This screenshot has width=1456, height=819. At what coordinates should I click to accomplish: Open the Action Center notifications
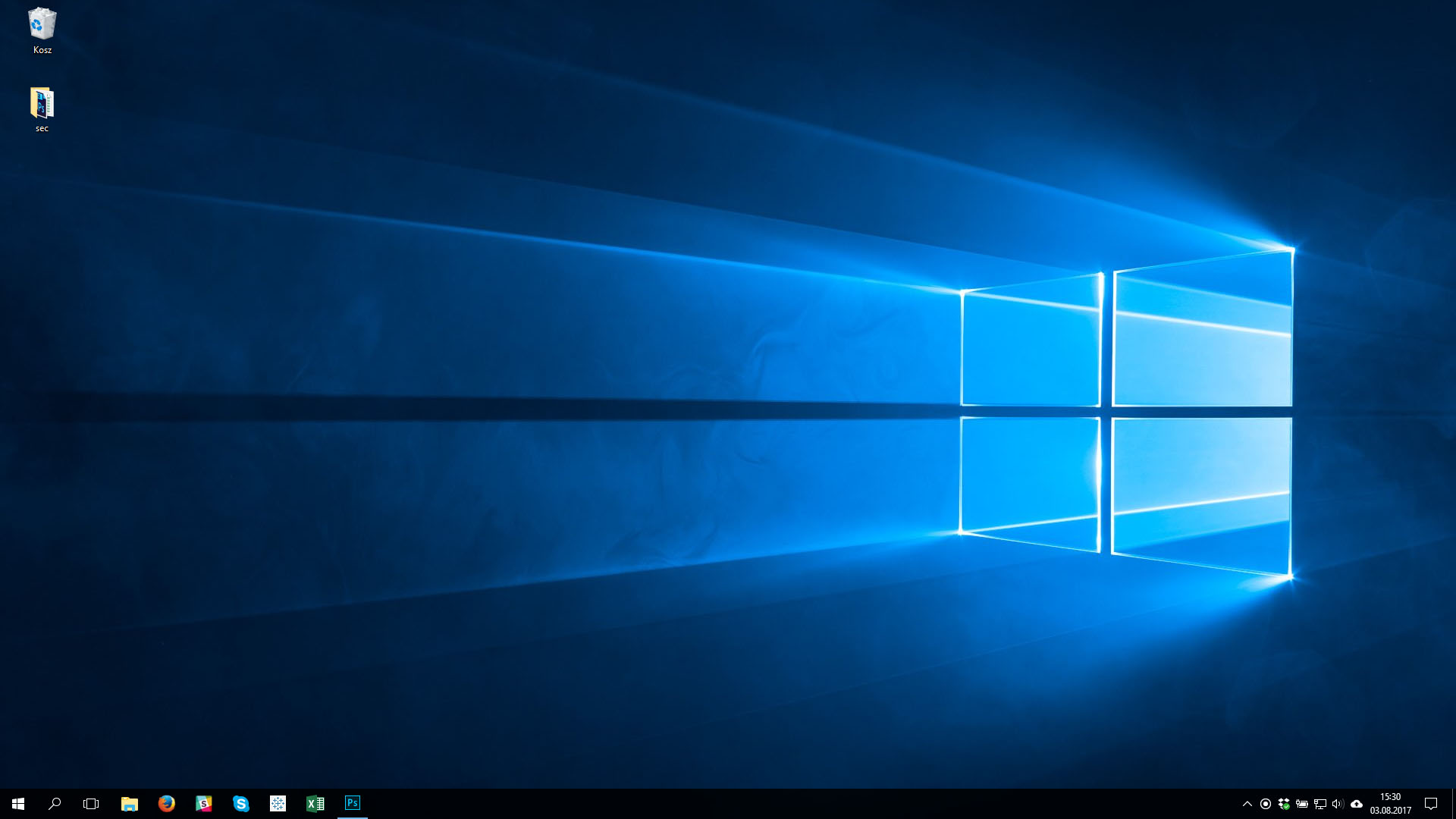point(1431,803)
